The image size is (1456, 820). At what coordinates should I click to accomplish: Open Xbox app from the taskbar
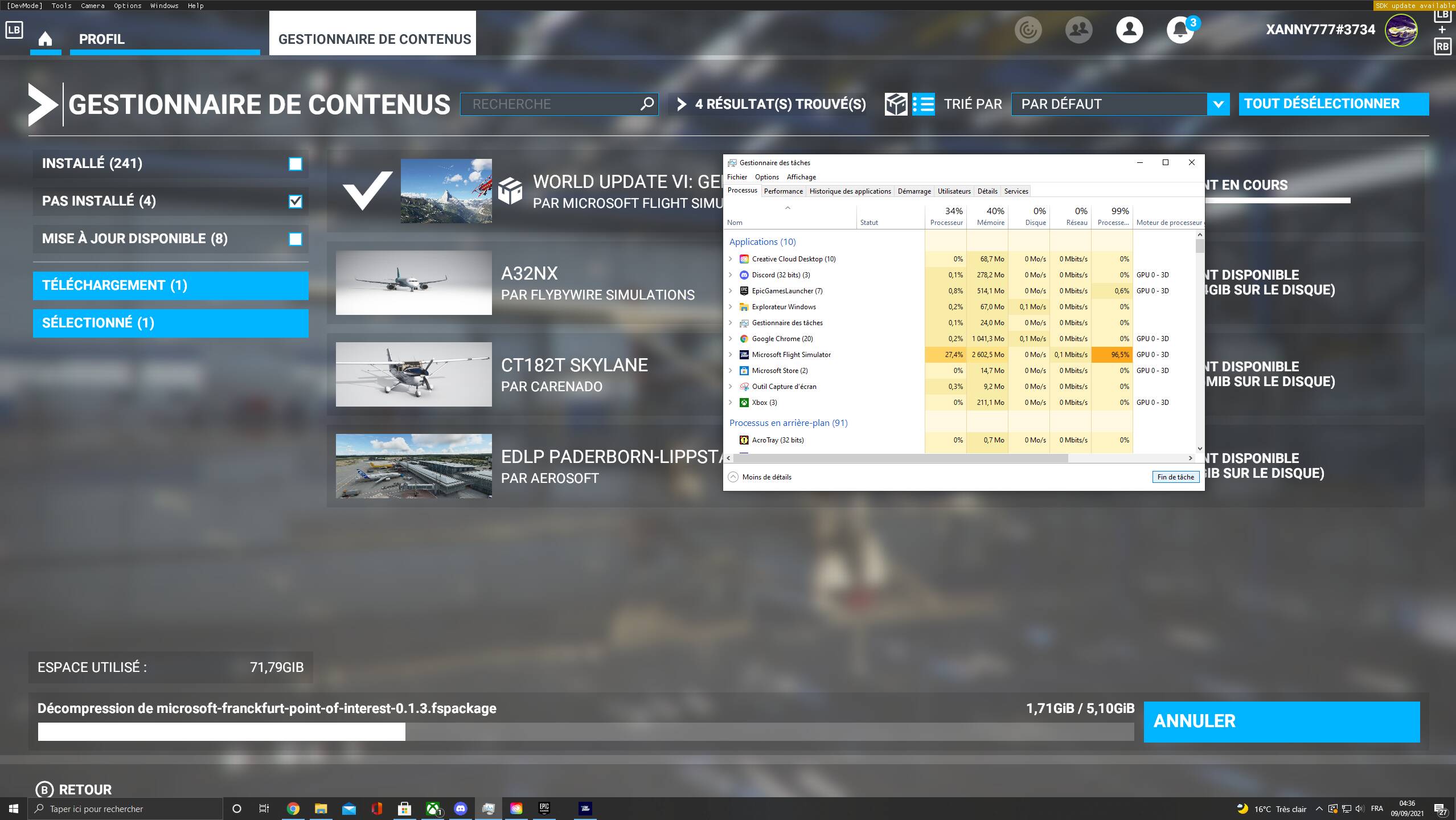(433, 809)
